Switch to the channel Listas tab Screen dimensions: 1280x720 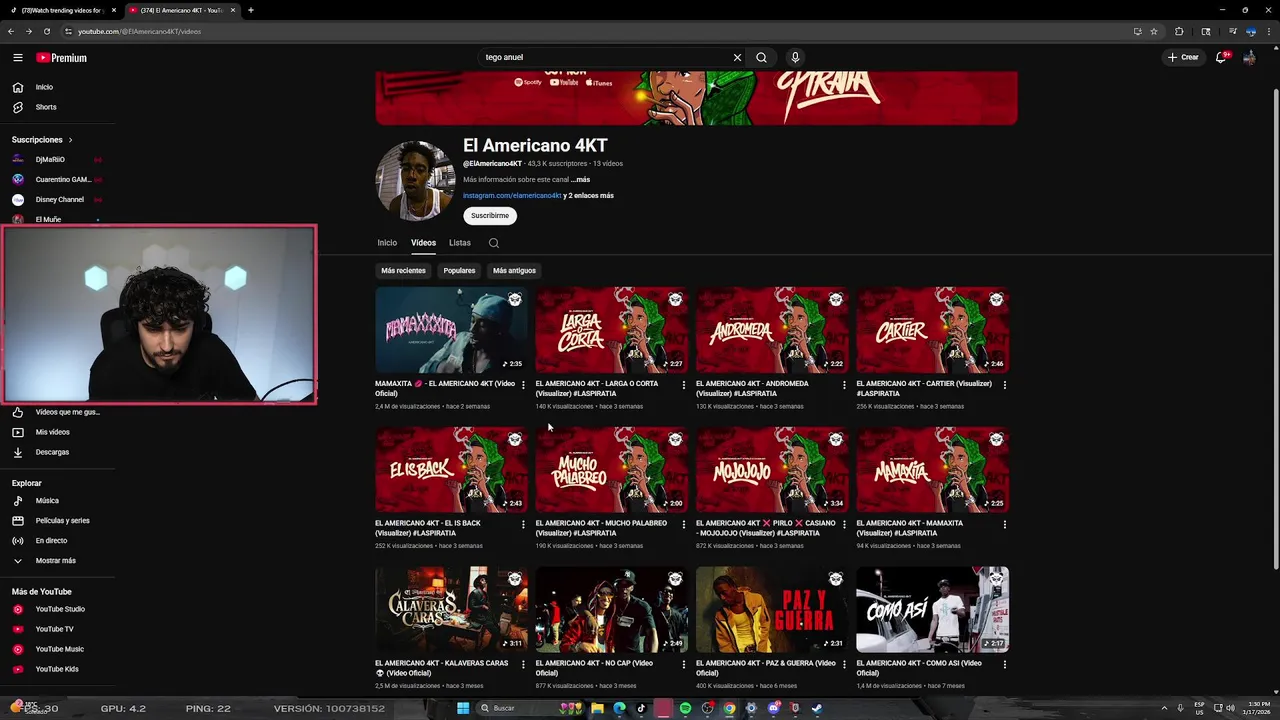coord(460,243)
